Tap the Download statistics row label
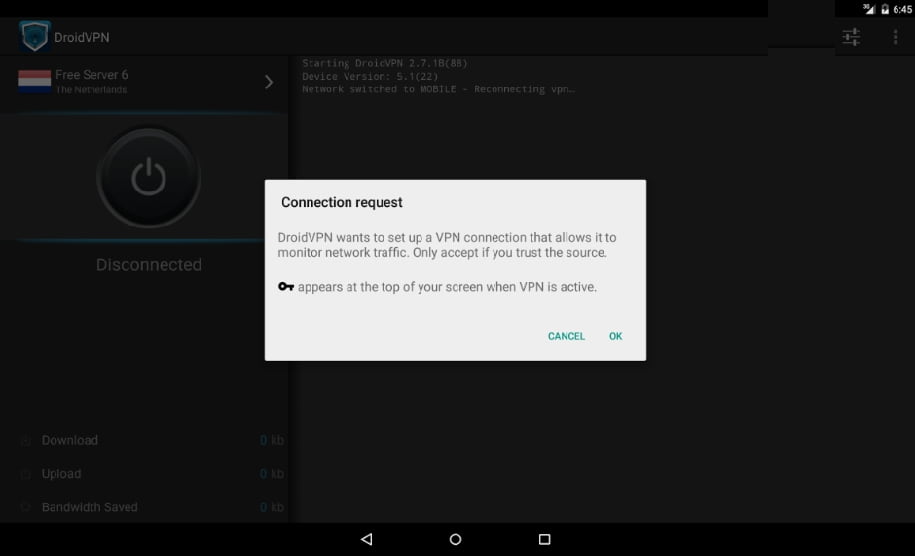The image size is (915, 556). (x=69, y=440)
